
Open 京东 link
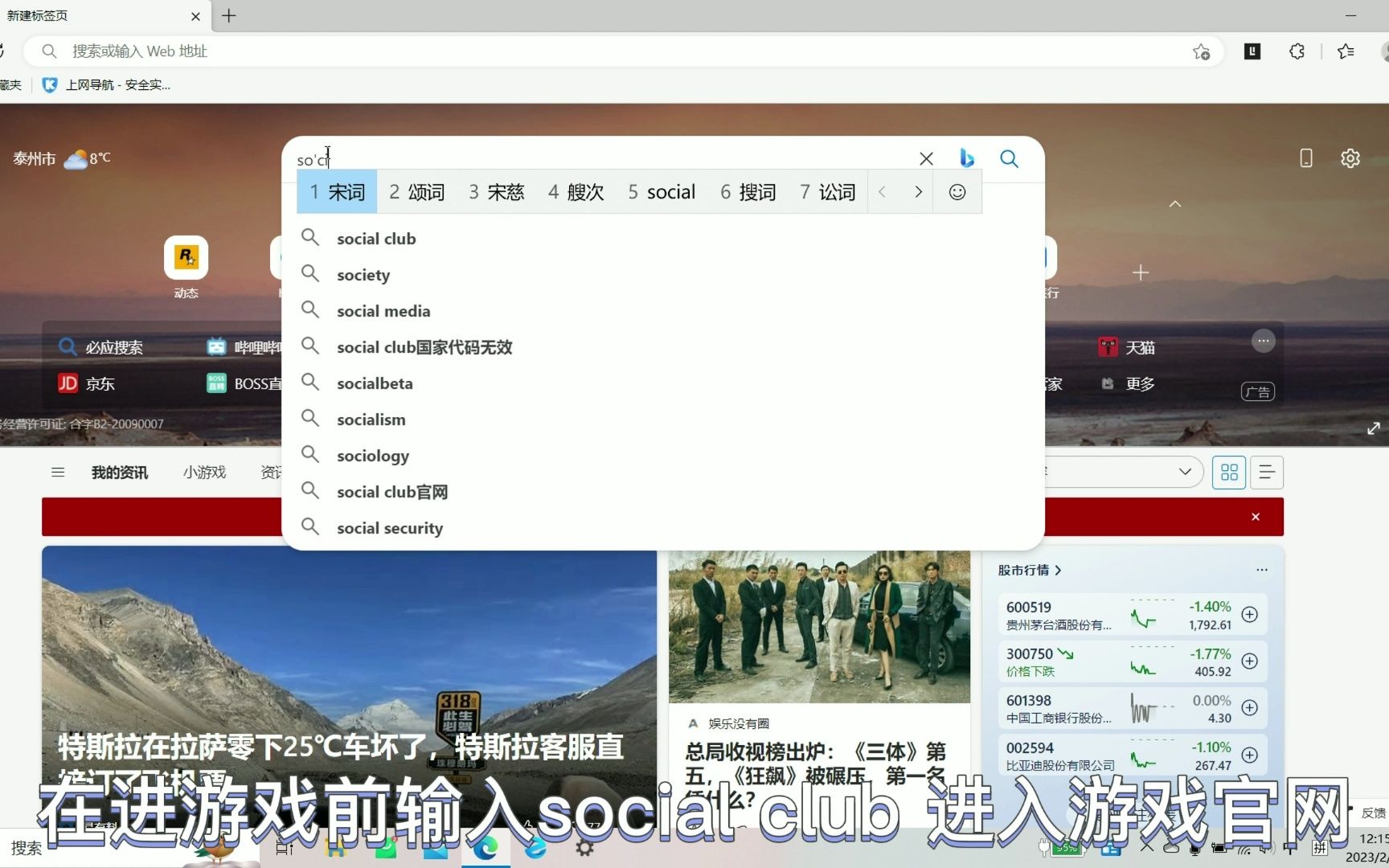[x=87, y=383]
